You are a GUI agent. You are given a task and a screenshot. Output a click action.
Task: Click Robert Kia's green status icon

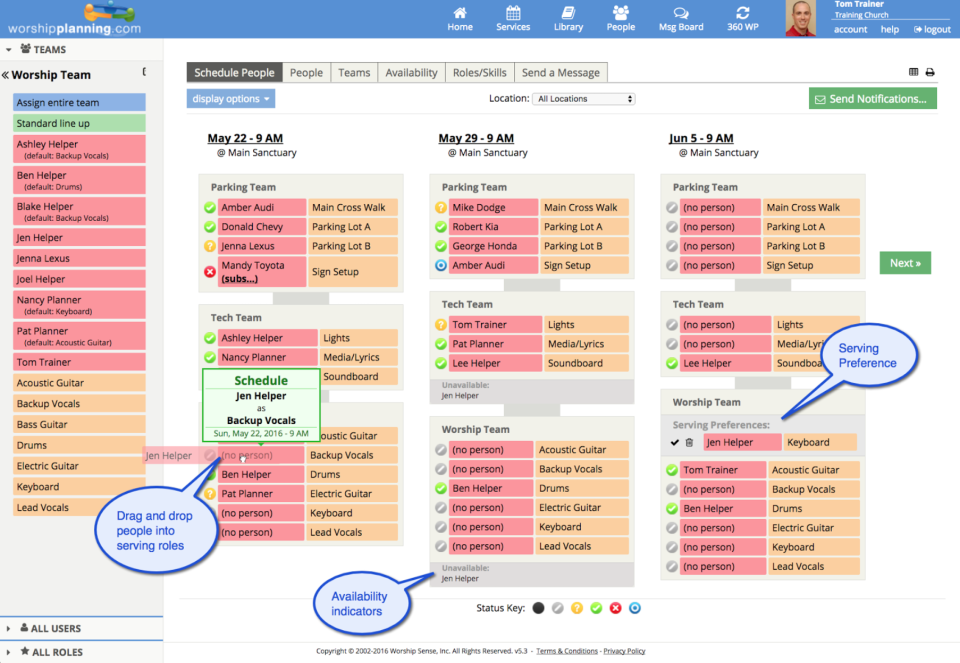(440, 227)
